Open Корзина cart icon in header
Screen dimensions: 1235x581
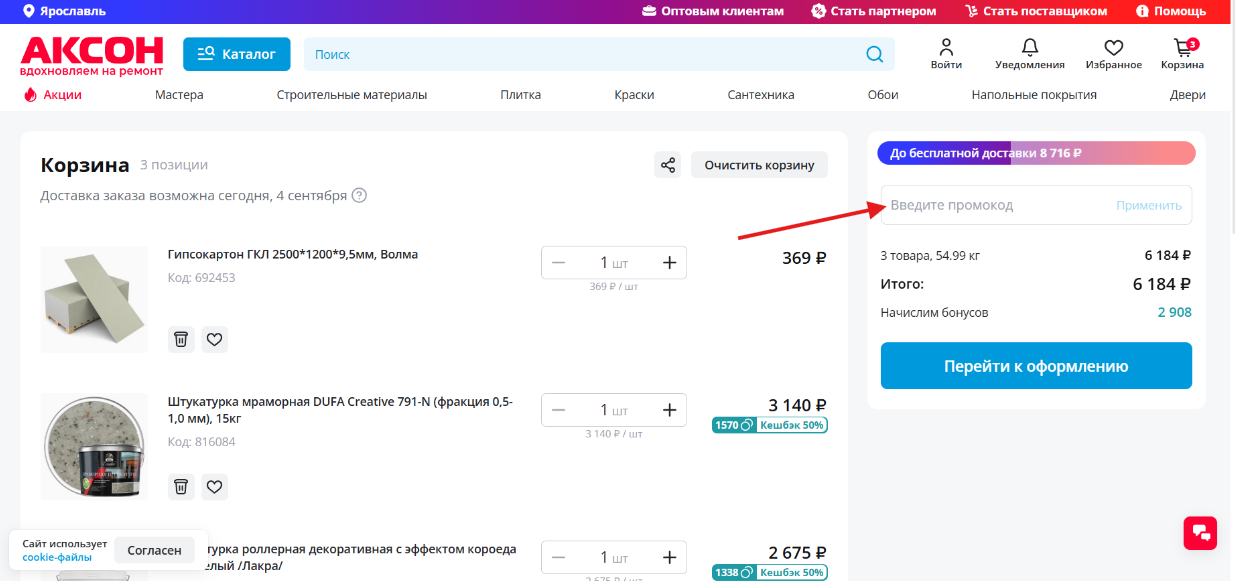[1183, 54]
